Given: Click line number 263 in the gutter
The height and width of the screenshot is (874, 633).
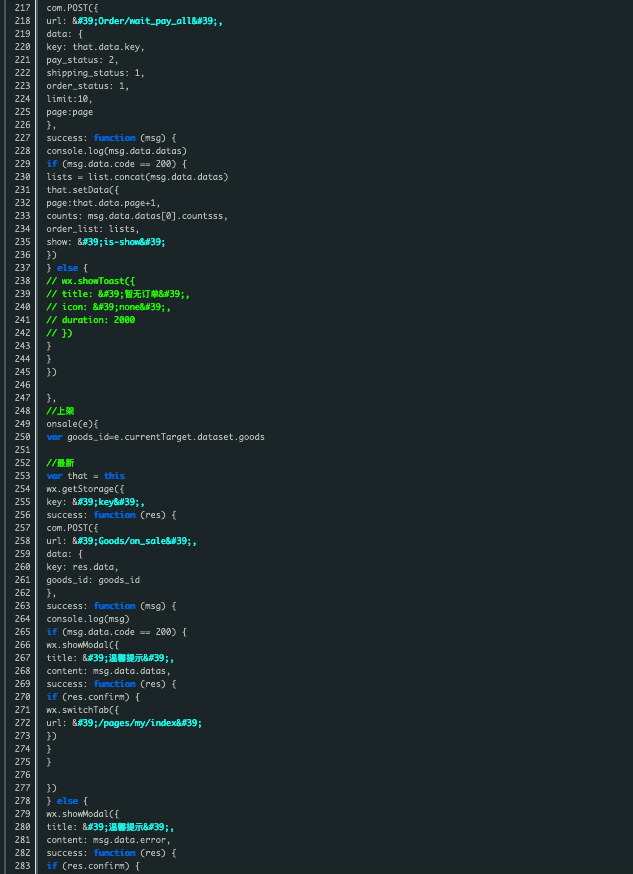Looking at the screenshot, I should (x=22, y=606).
